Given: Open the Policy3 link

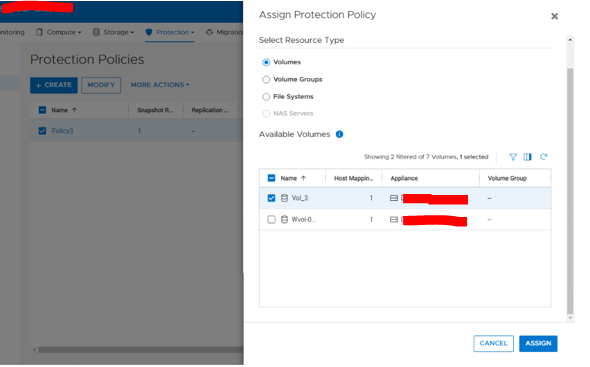Looking at the screenshot, I should coord(62,131).
